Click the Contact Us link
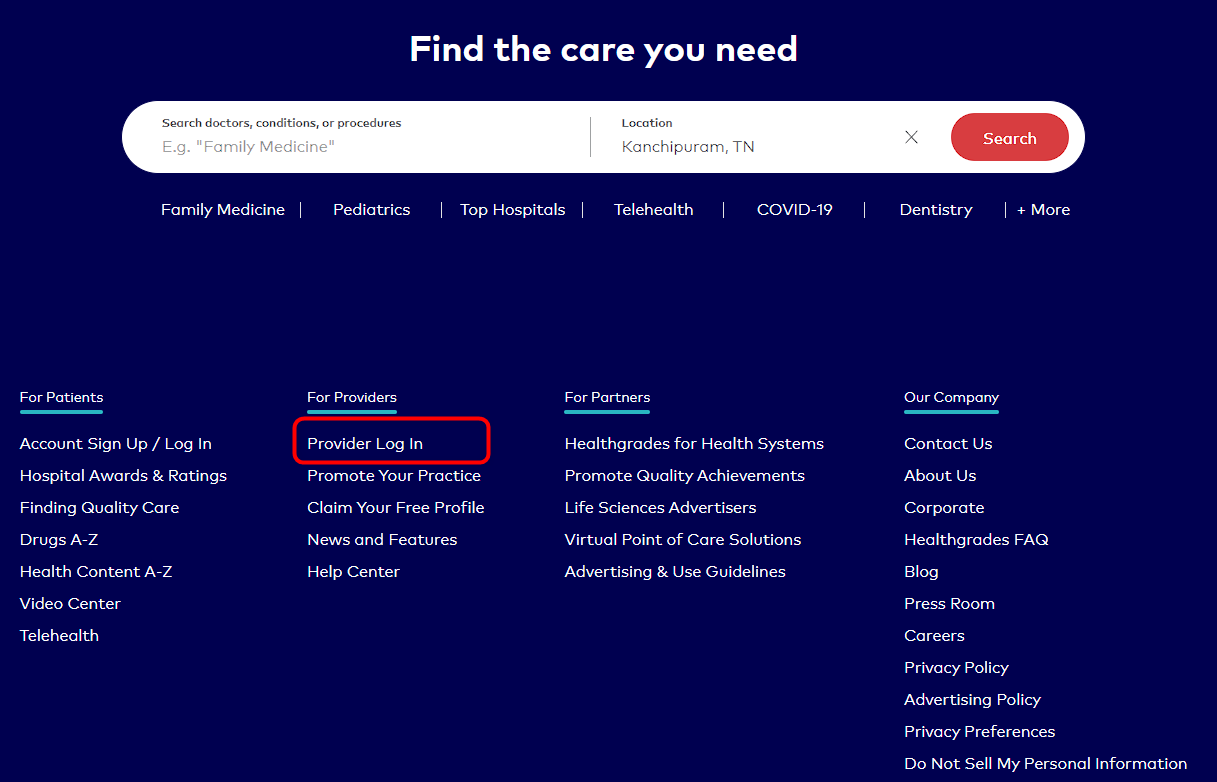This screenshot has width=1217, height=782. pyautogui.click(x=948, y=444)
